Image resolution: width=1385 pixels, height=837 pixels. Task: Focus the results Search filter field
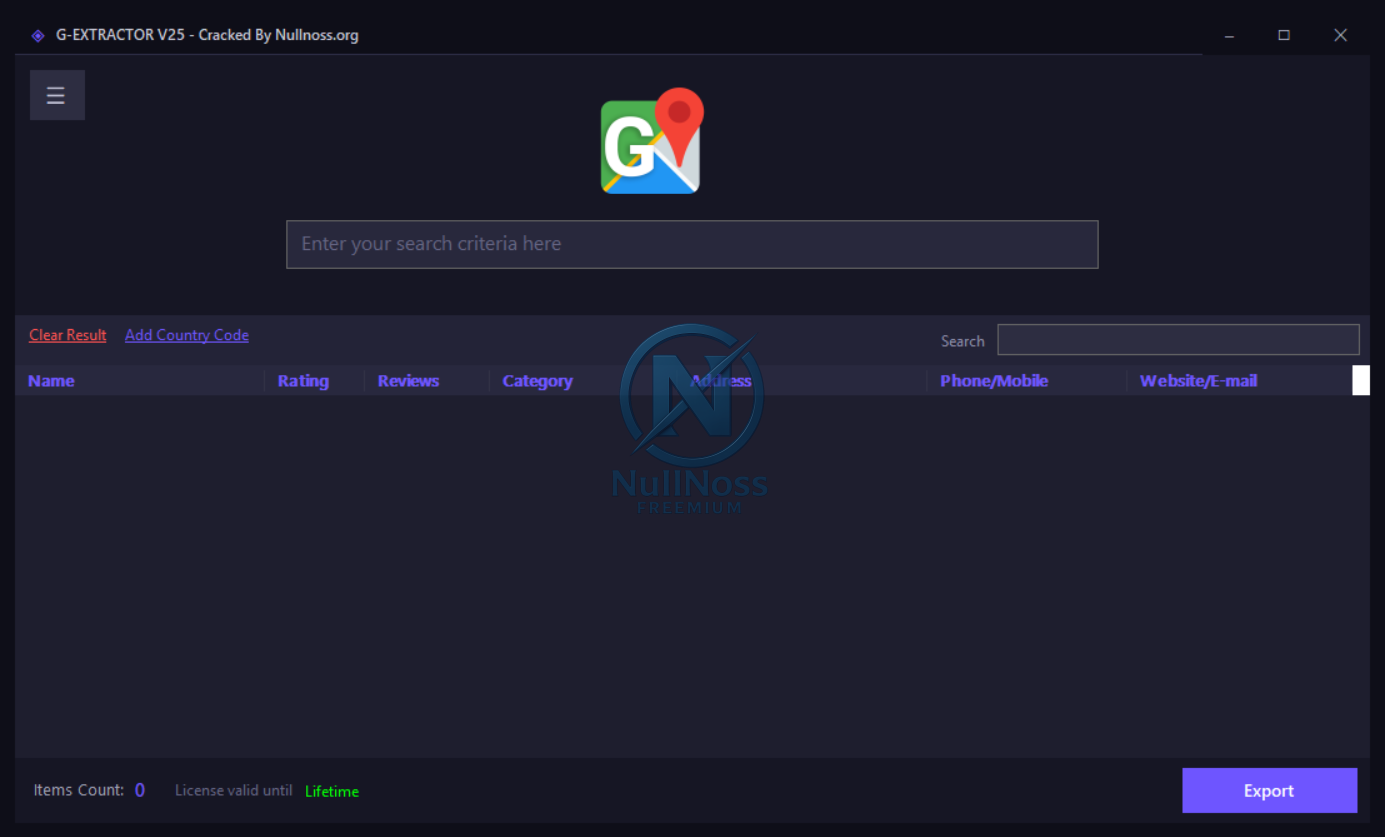point(1178,340)
